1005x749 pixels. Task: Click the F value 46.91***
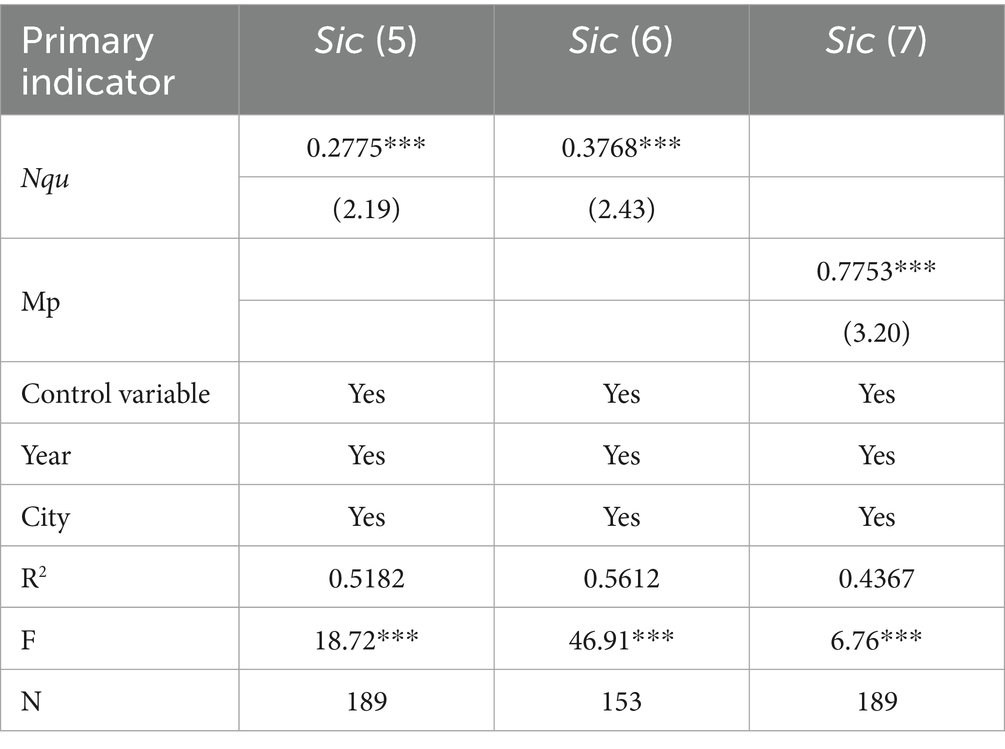621,640
